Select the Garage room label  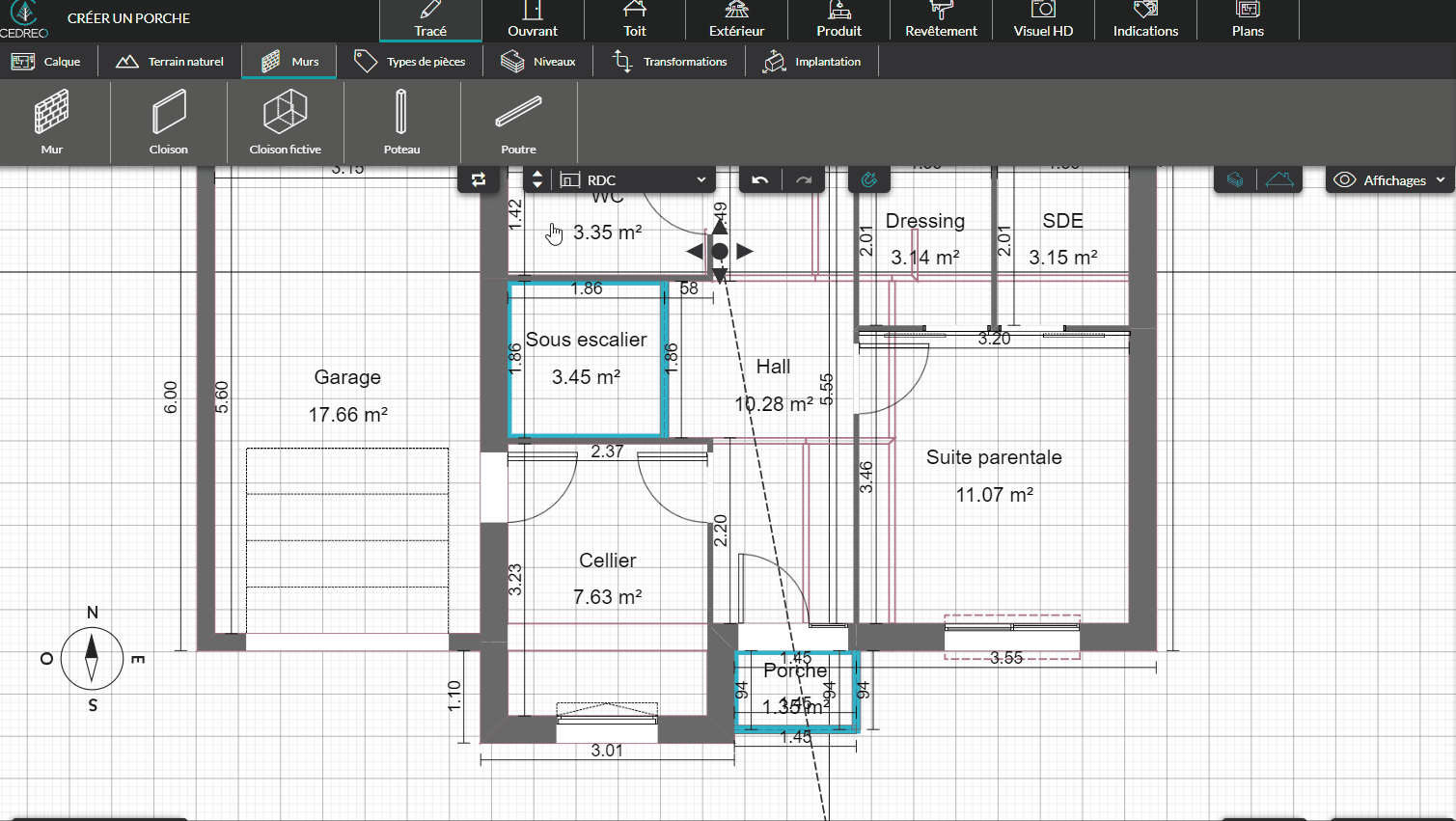[347, 377]
